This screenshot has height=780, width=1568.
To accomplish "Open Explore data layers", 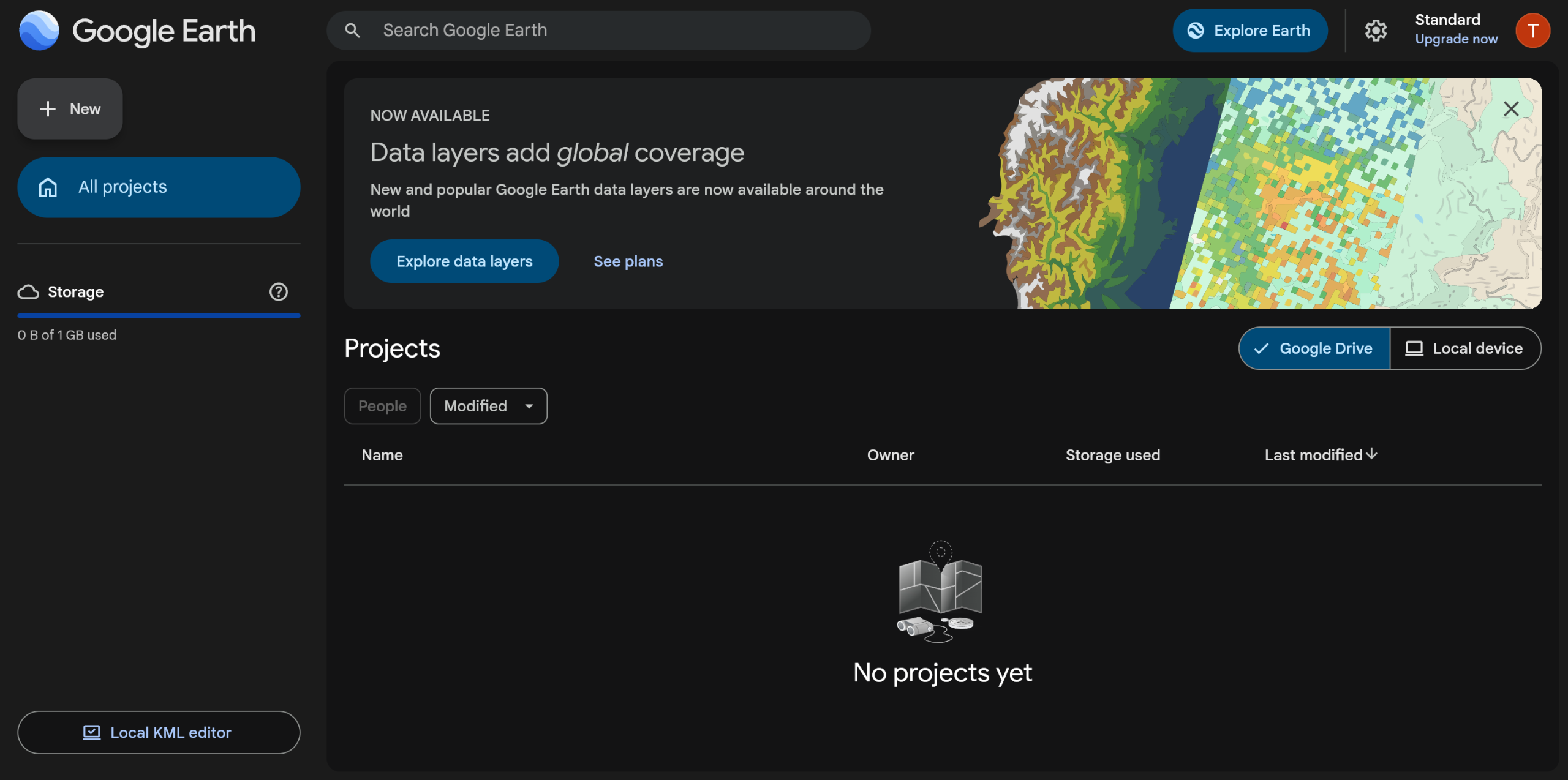I will click(464, 261).
